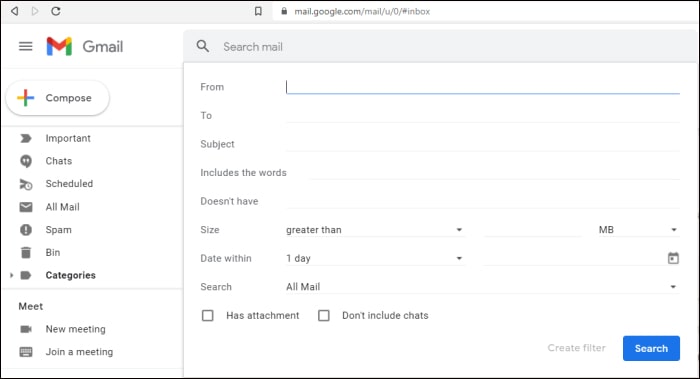Click the Spam warning icon

(x=26, y=230)
